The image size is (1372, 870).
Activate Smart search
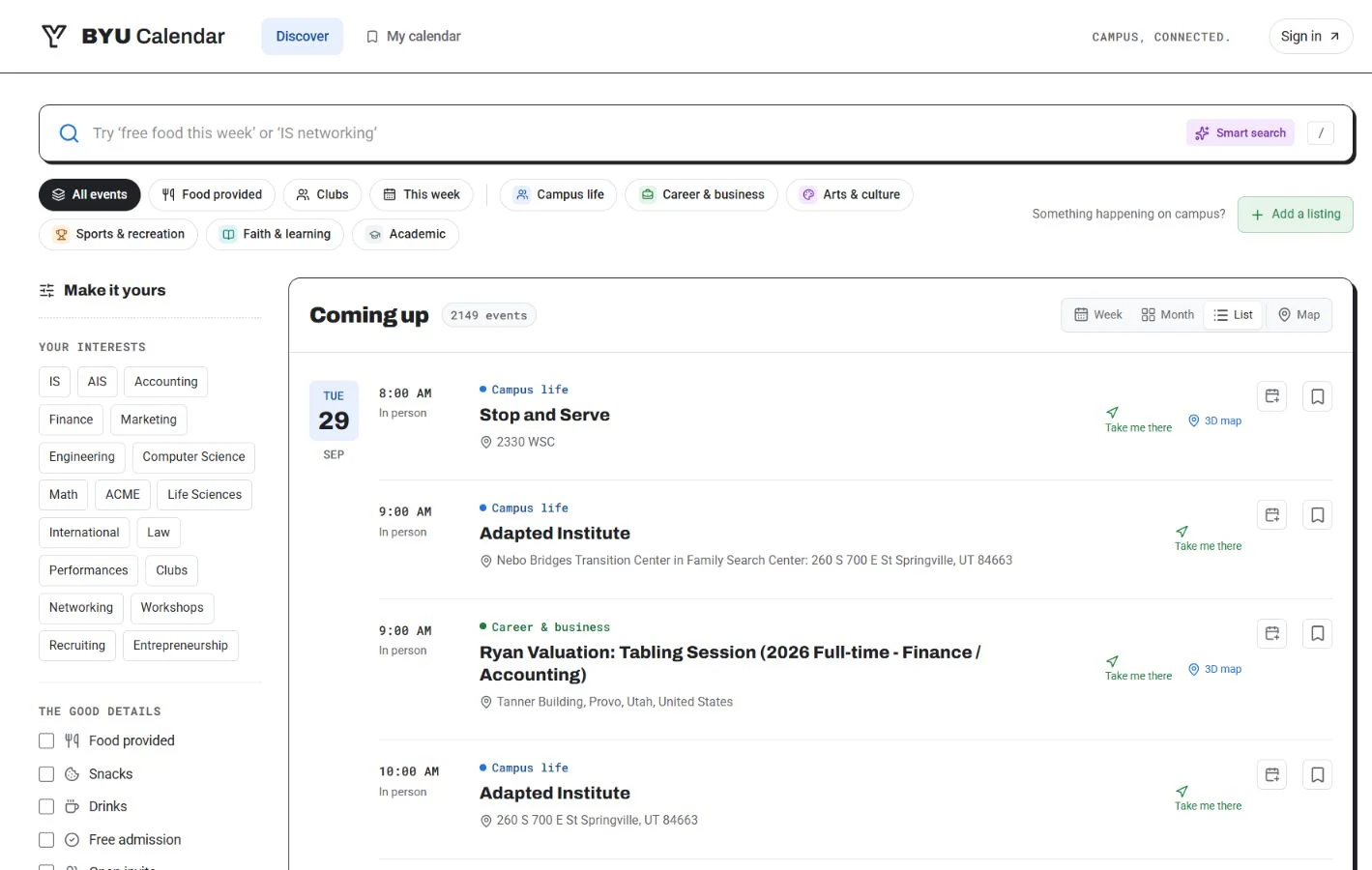pyautogui.click(x=1241, y=133)
